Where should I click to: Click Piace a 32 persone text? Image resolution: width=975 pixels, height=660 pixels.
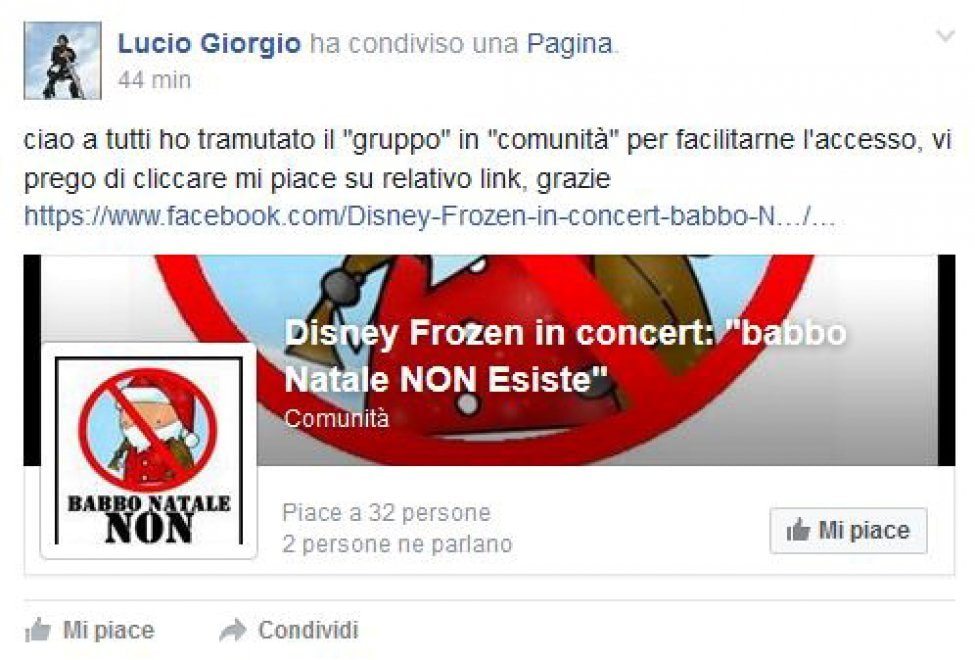point(386,513)
